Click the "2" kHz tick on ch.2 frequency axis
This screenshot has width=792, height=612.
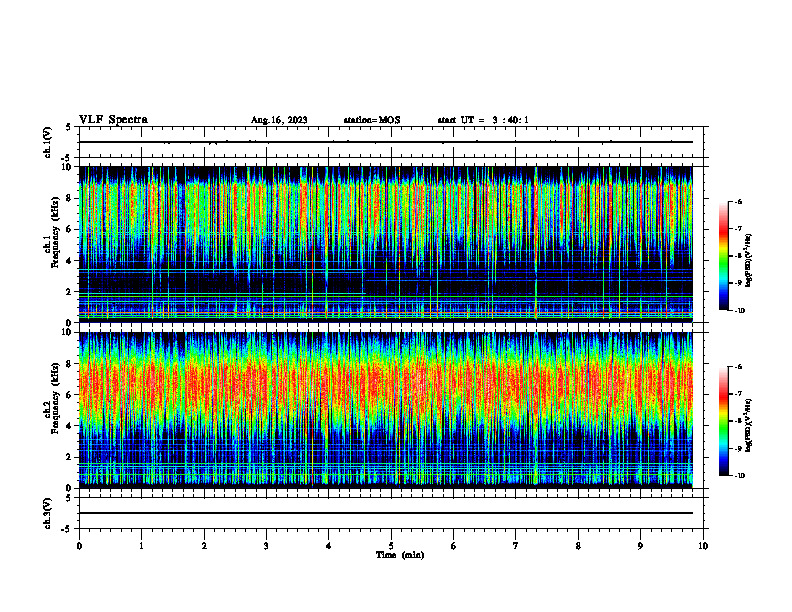70,457
